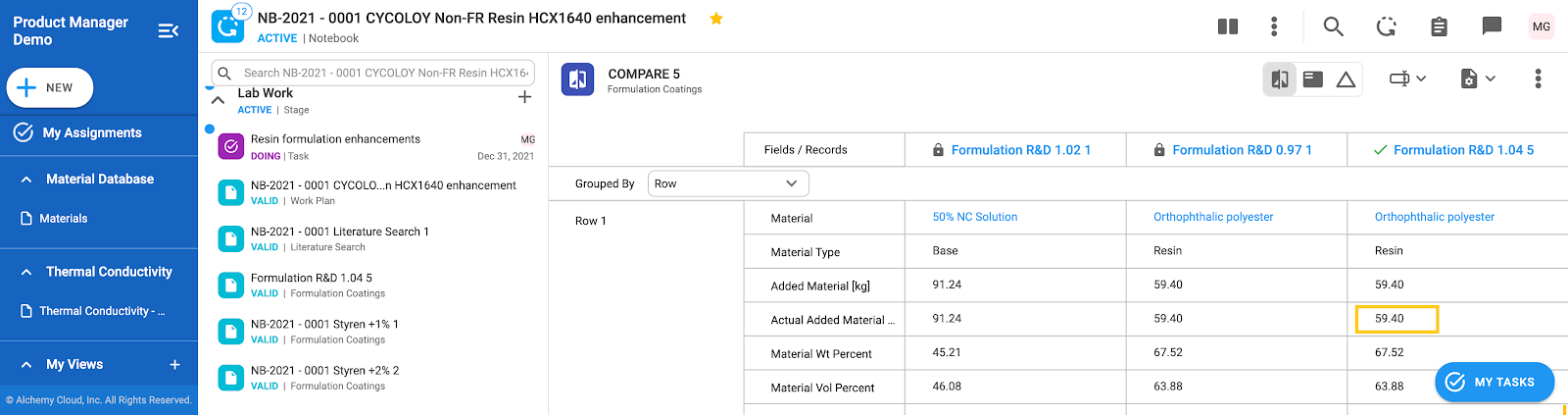Collapse the Thermal Conductivity section
Viewport: 1568px width, 415px height.
pyautogui.click(x=25, y=272)
